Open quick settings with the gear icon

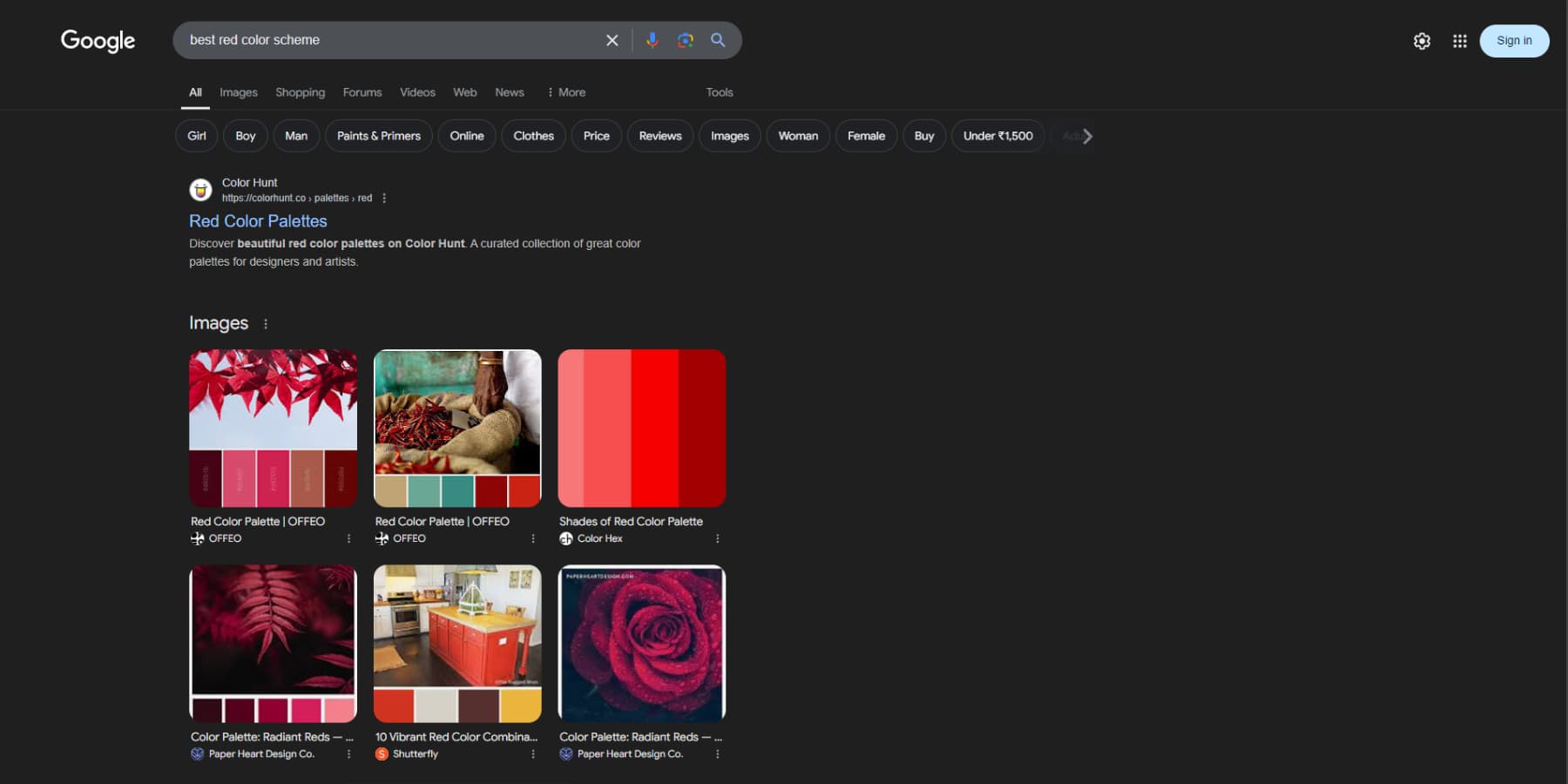click(1422, 40)
